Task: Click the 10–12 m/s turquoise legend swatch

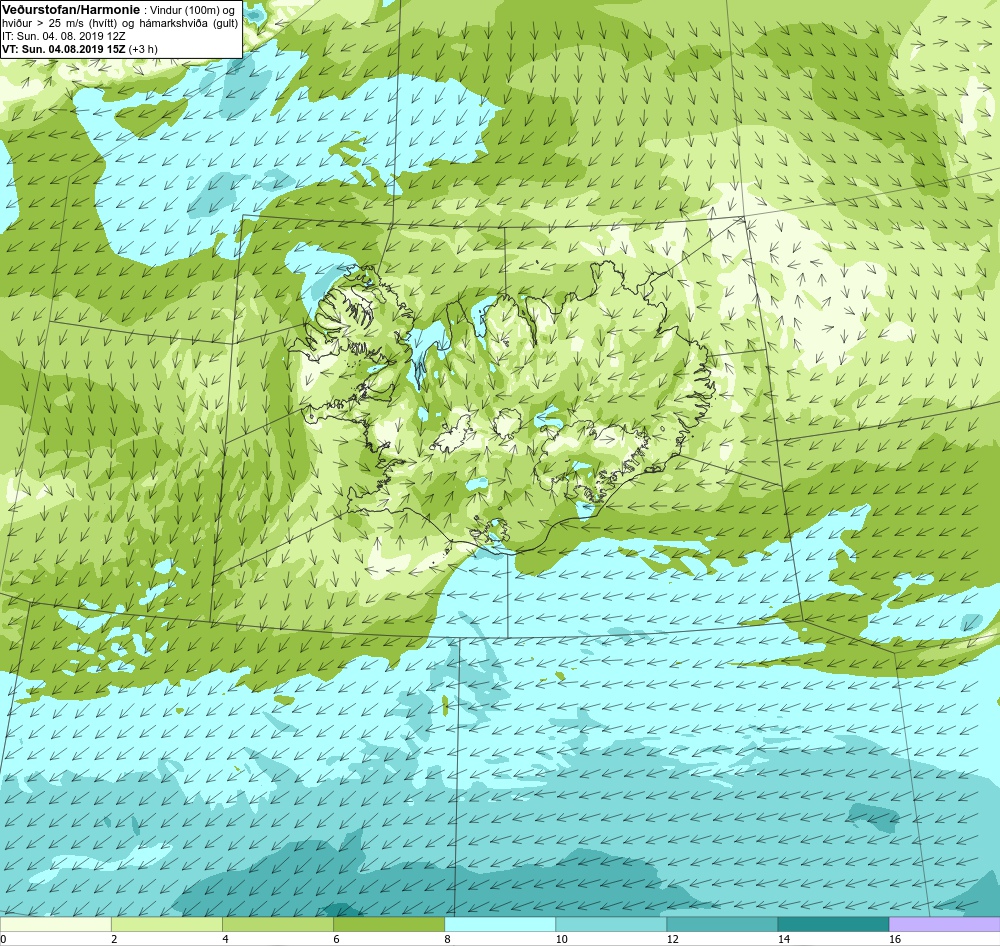Action: click(611, 924)
